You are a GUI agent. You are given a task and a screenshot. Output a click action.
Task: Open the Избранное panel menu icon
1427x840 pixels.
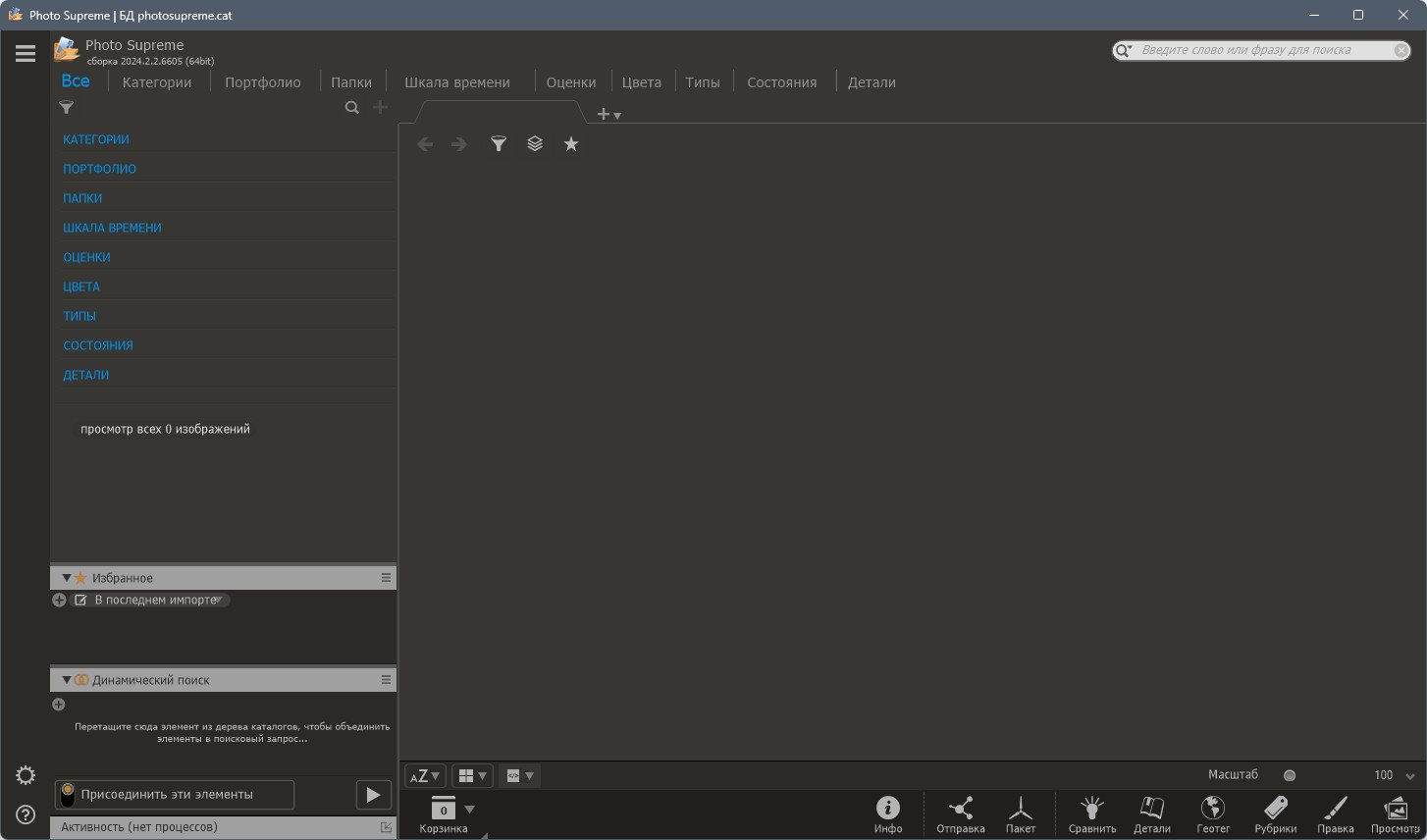[386, 578]
